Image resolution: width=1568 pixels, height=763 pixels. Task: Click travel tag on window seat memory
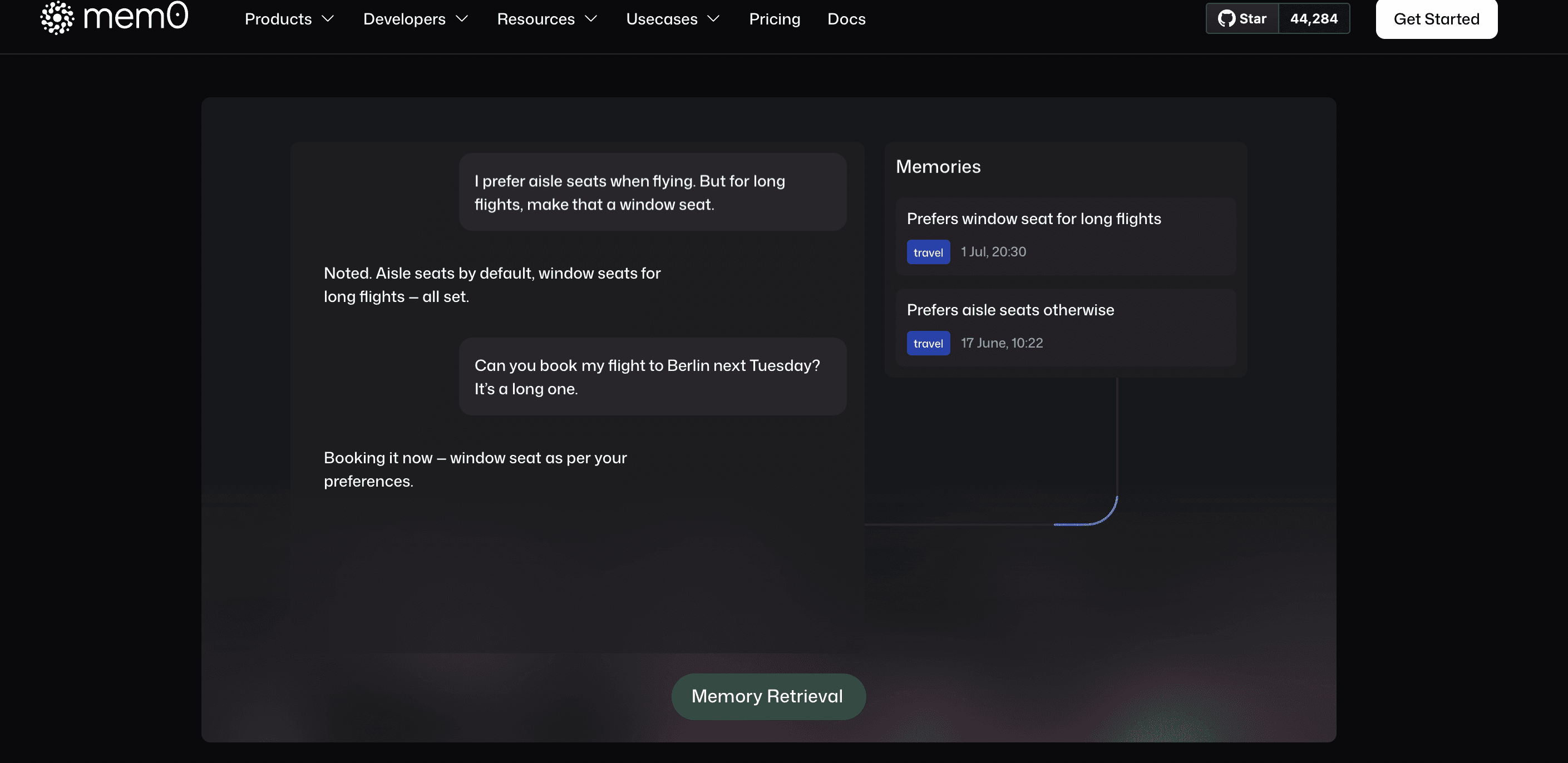pos(928,252)
